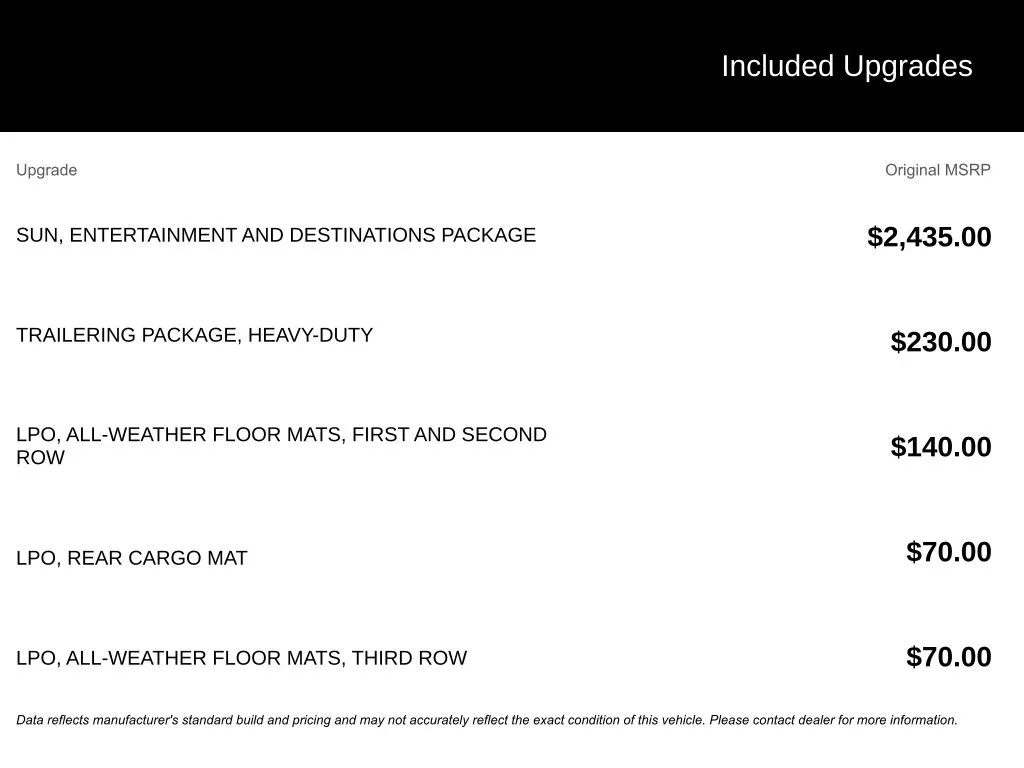
Task: Click the $70.00 price for Rear Cargo Mat
Action: 949,552
